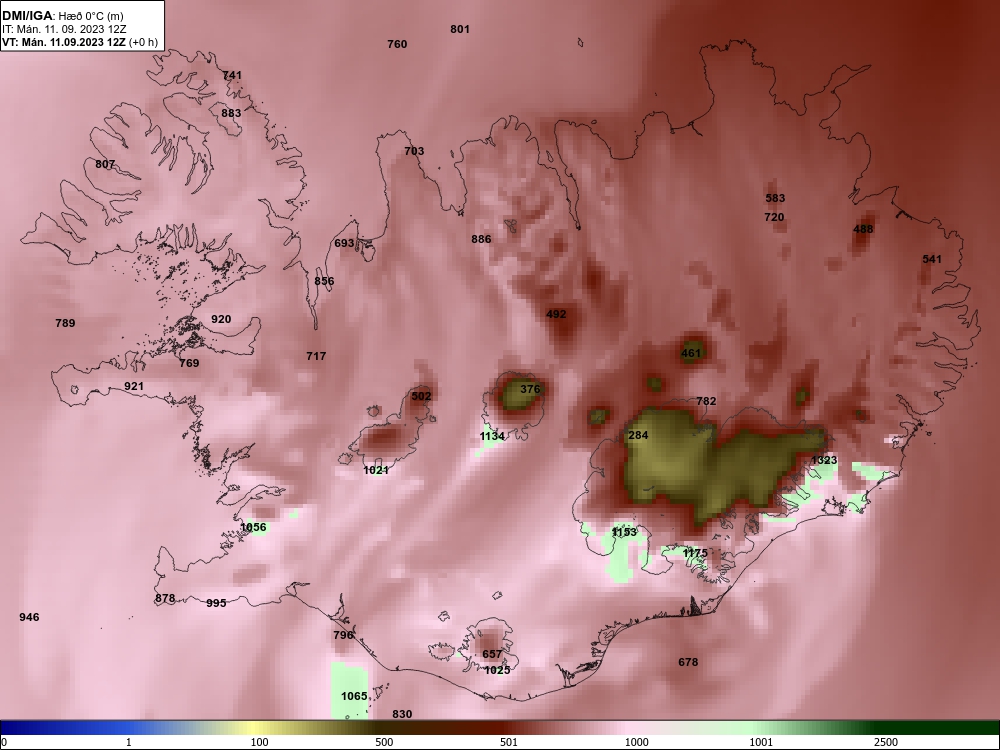This screenshot has height=750, width=1000.
Task: Click the 703 height value
Action: coord(414,151)
